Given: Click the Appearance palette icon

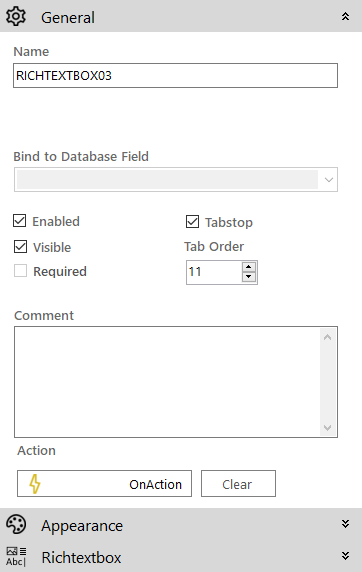Looking at the screenshot, I should 16,524.
